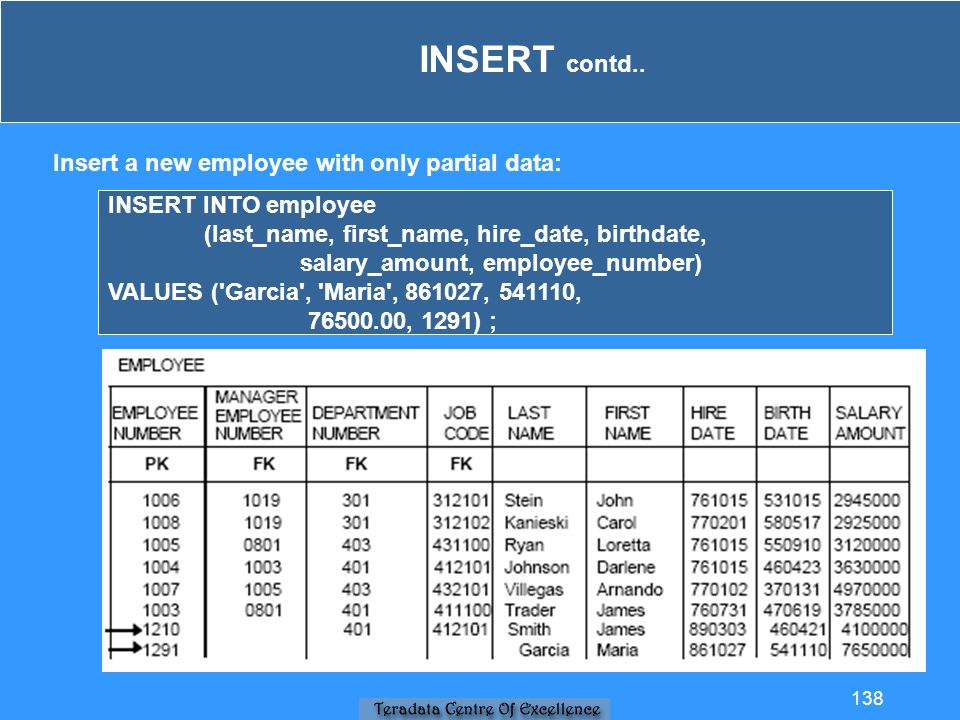This screenshot has height=720, width=960.
Task: Select employee number "1006"
Action: [161, 500]
